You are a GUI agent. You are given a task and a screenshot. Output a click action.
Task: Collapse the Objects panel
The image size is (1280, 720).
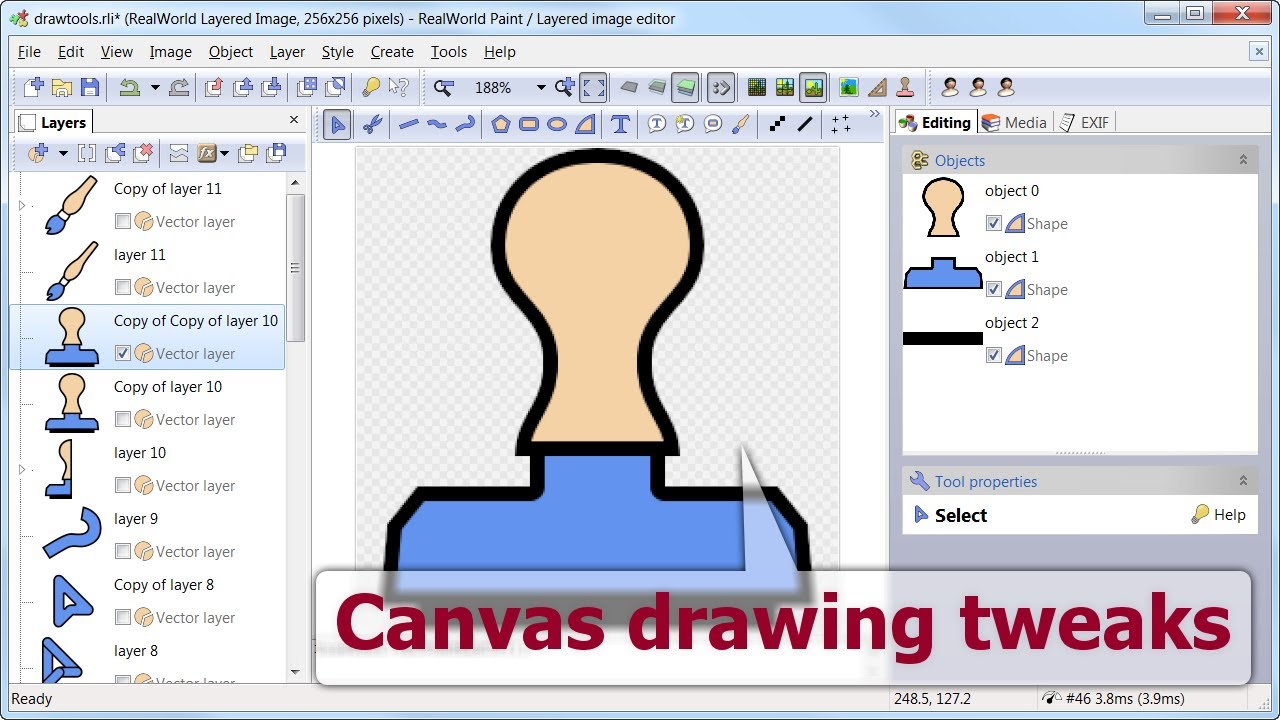tap(1243, 160)
